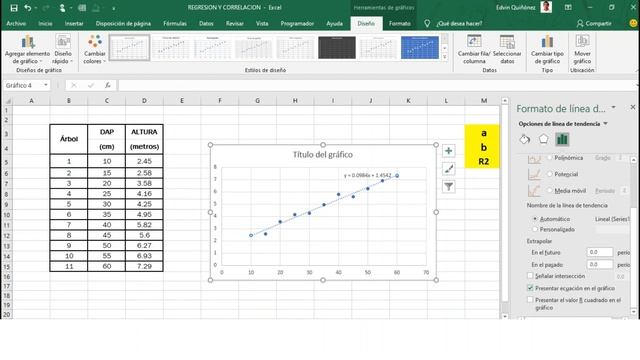Select Polinómica trendline option
Image resolution: width=640 pixels, height=360 pixels.
pos(550,158)
